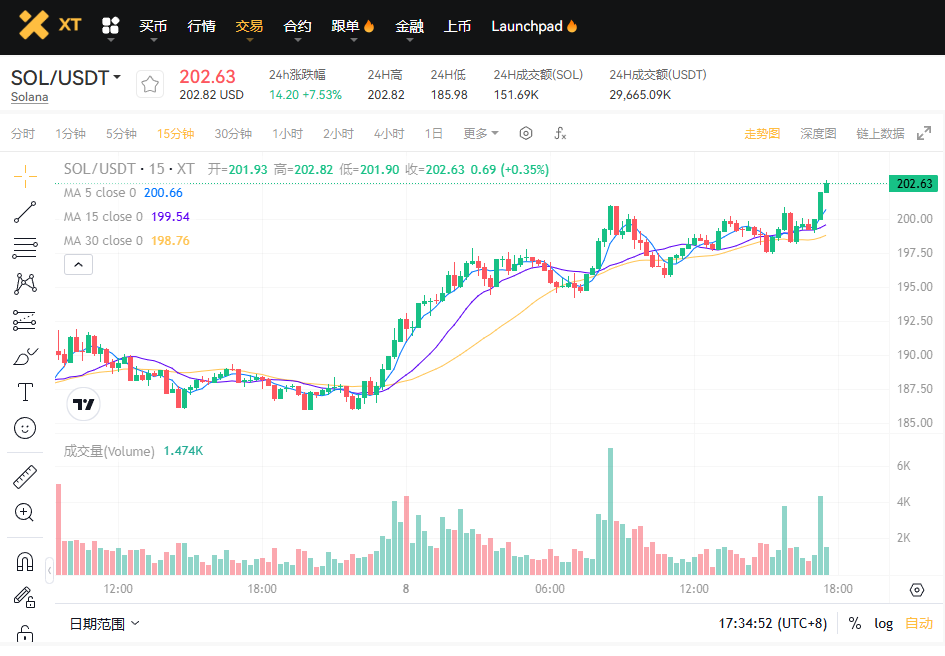Click the XT logo
This screenshot has width=945, height=656.
pyautogui.click(x=50, y=25)
